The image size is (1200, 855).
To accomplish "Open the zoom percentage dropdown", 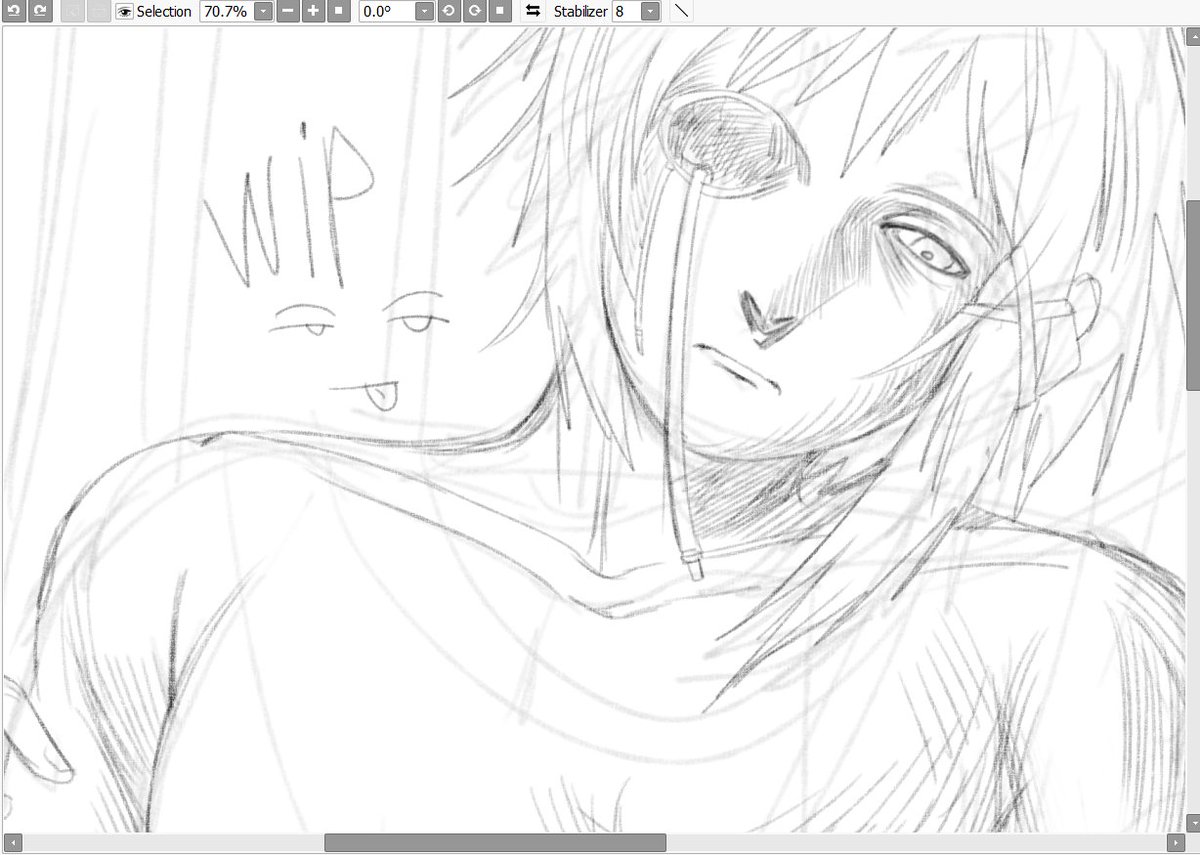I will [x=263, y=12].
